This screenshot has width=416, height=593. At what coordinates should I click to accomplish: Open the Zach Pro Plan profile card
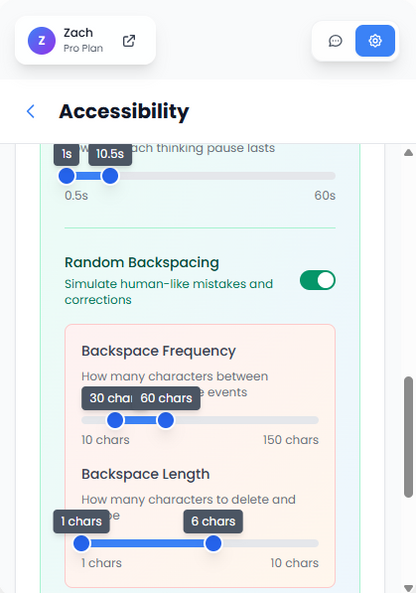point(85,40)
